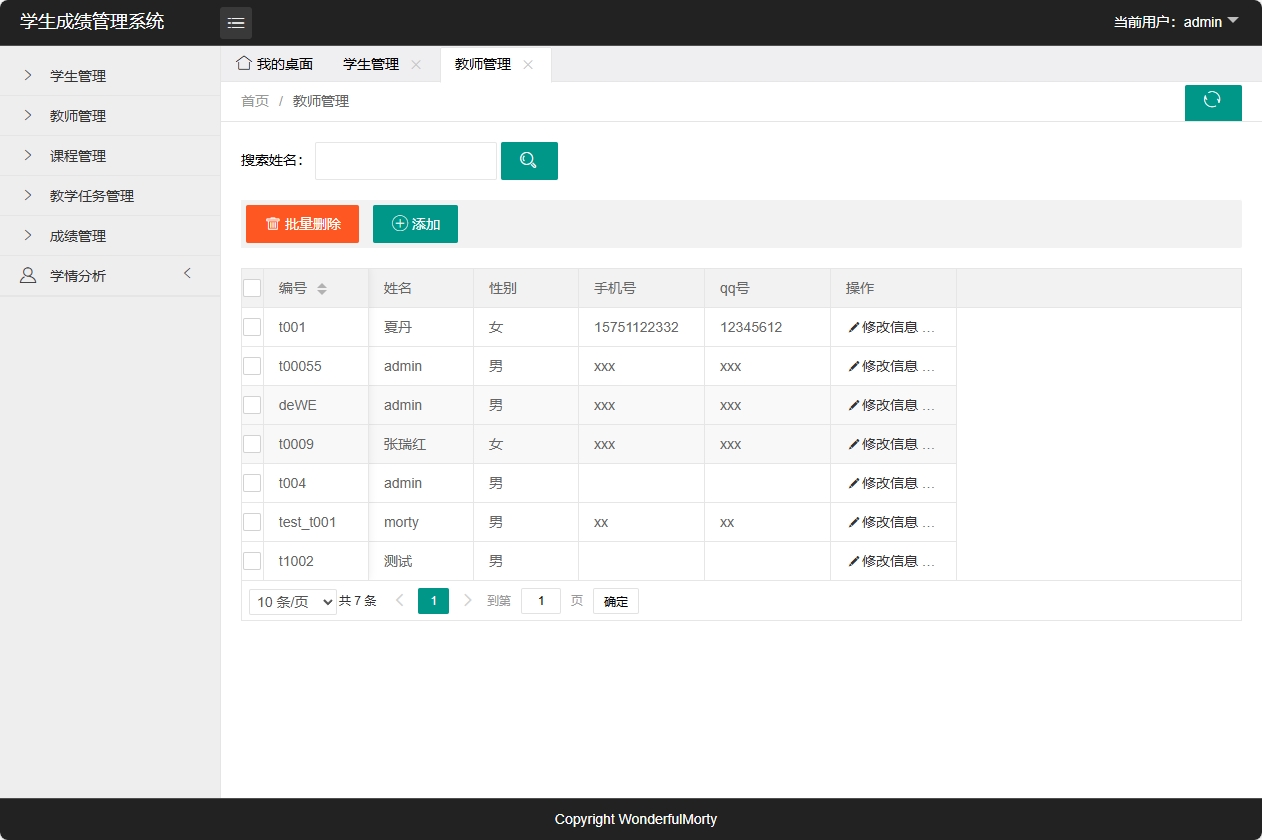Check the checkbox for test_t001 row
Screen dimensions: 1262x840
coord(252,521)
